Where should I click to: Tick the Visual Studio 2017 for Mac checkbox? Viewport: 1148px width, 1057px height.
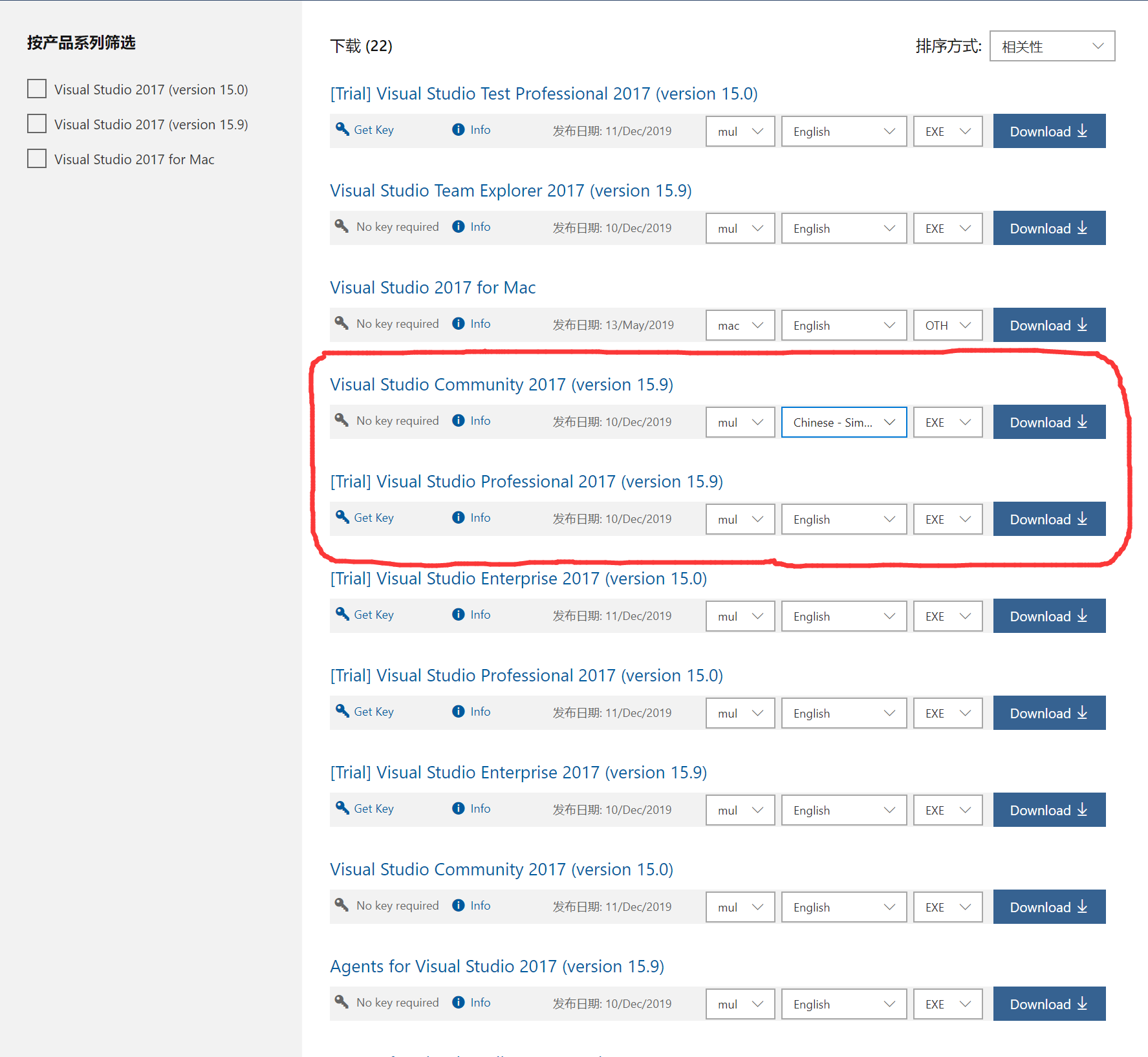(37, 159)
